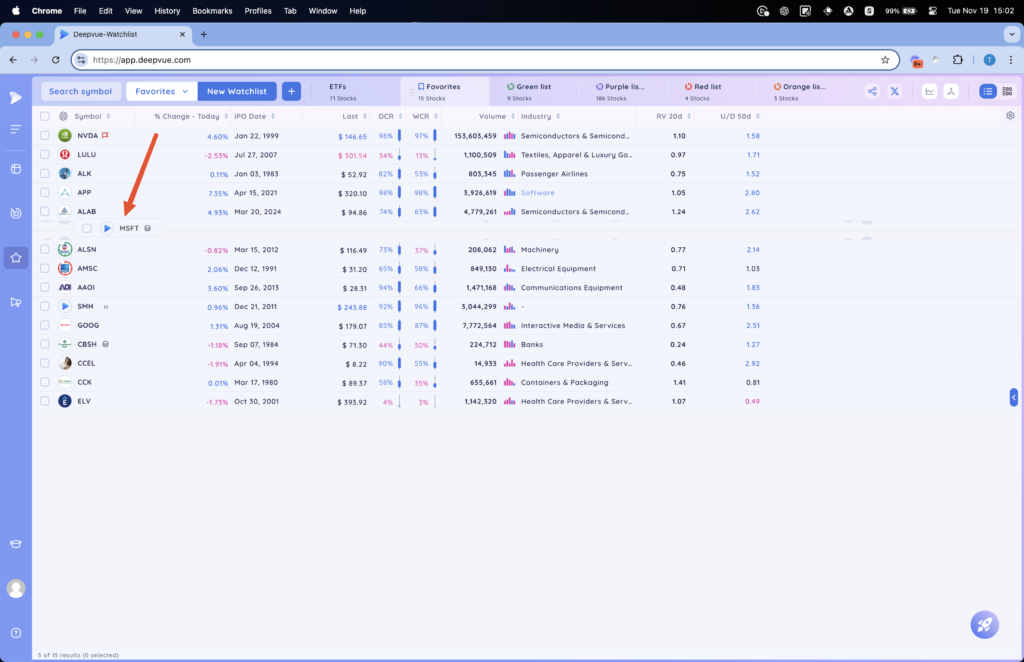The width and height of the screenshot is (1024, 662).
Task: Click the X (Twitter) share icon
Action: click(895, 91)
